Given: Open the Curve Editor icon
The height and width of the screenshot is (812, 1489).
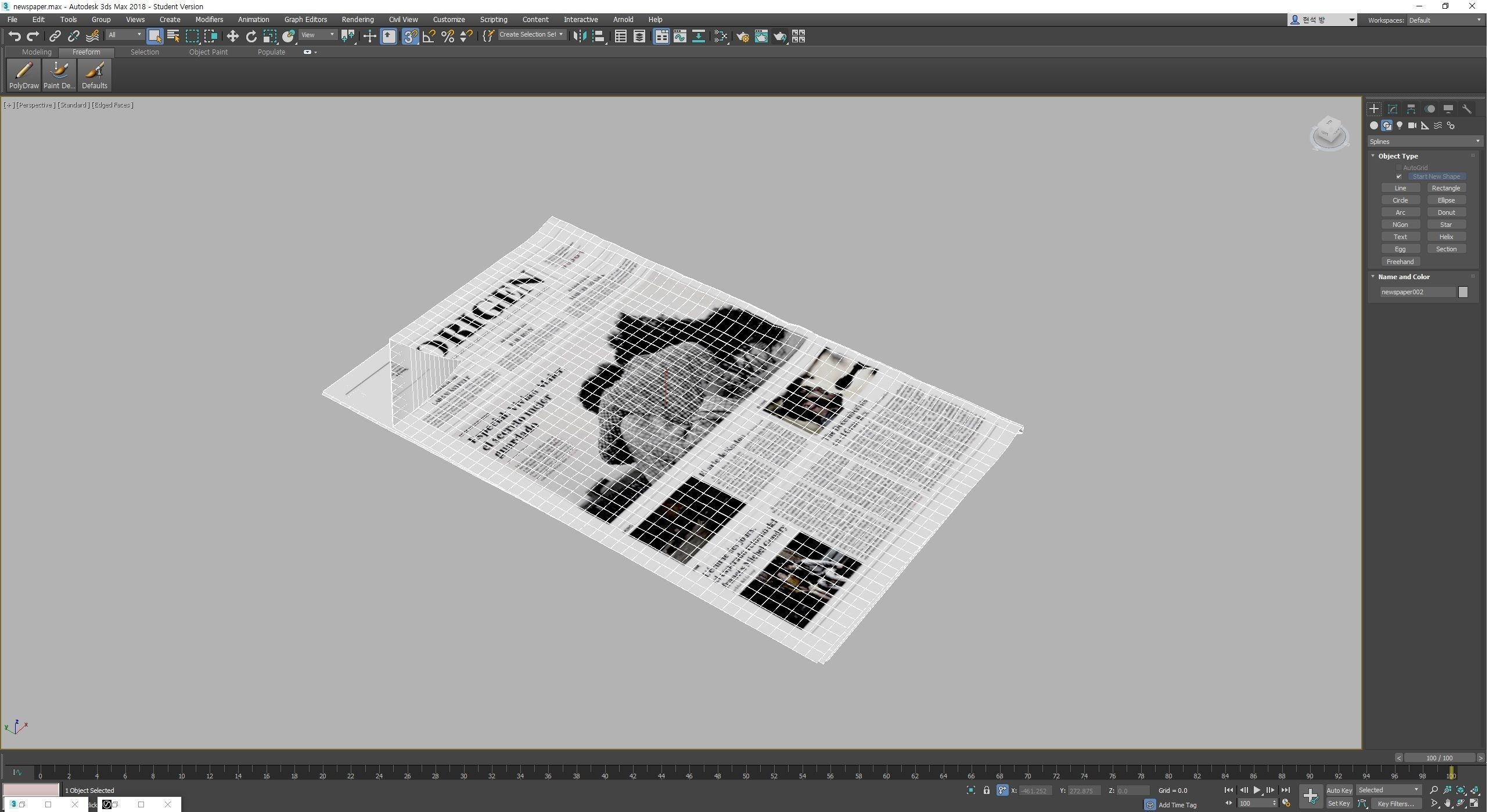Looking at the screenshot, I should [679, 37].
